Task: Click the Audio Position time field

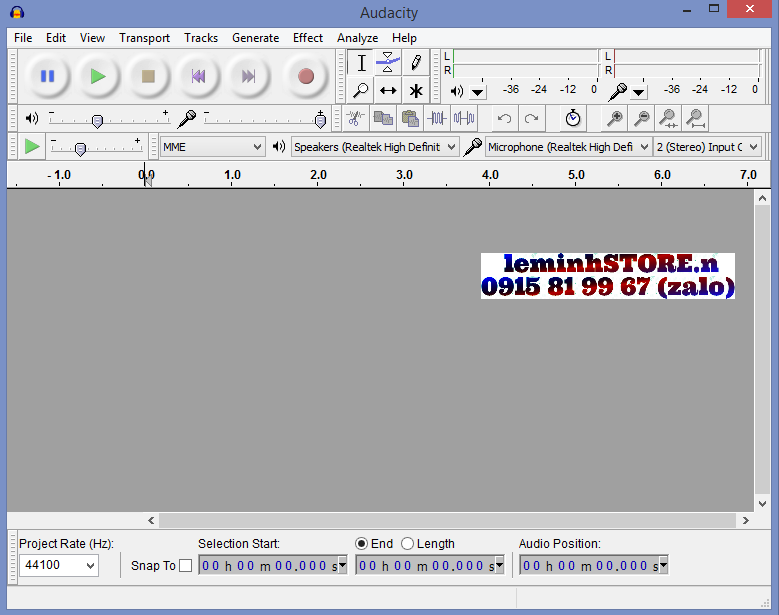Action: (593, 565)
